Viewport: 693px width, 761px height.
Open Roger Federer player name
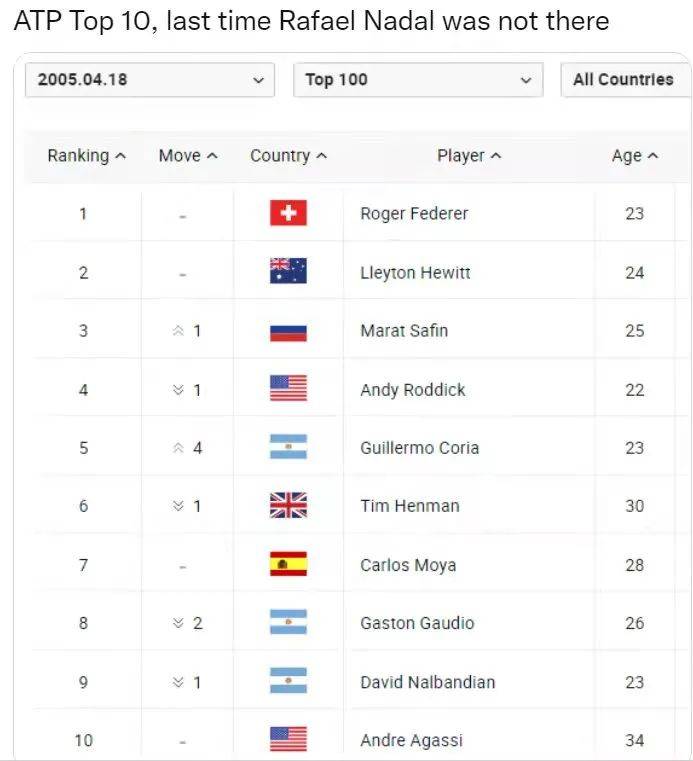(x=414, y=214)
